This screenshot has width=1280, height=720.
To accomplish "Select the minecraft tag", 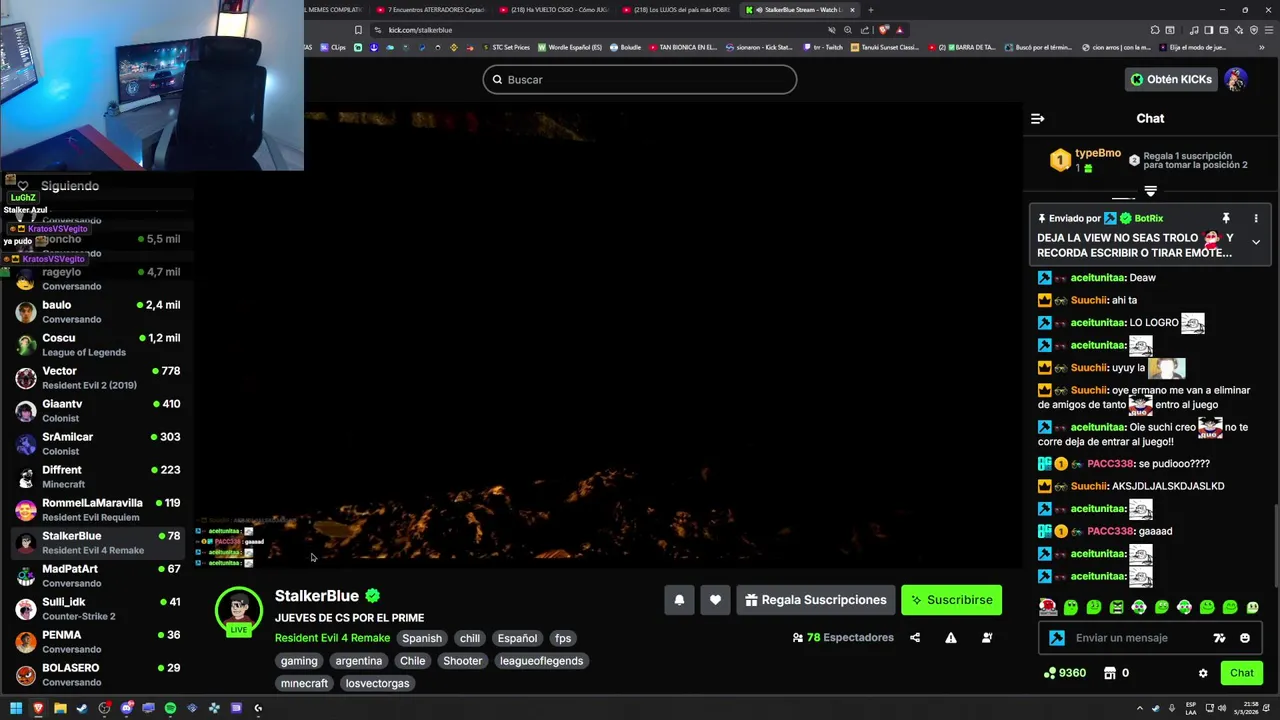I will pos(304,684).
